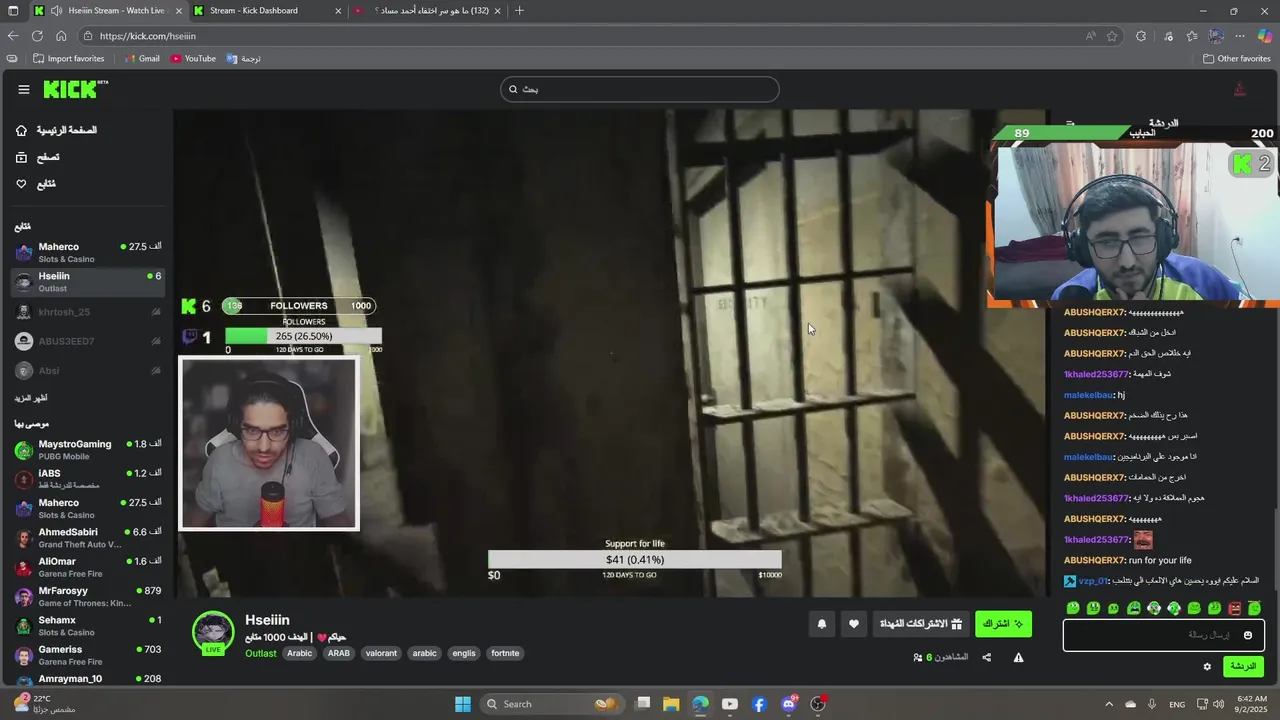
Task: Toggle notifications bell for Hseiiin
Action: point(822,624)
